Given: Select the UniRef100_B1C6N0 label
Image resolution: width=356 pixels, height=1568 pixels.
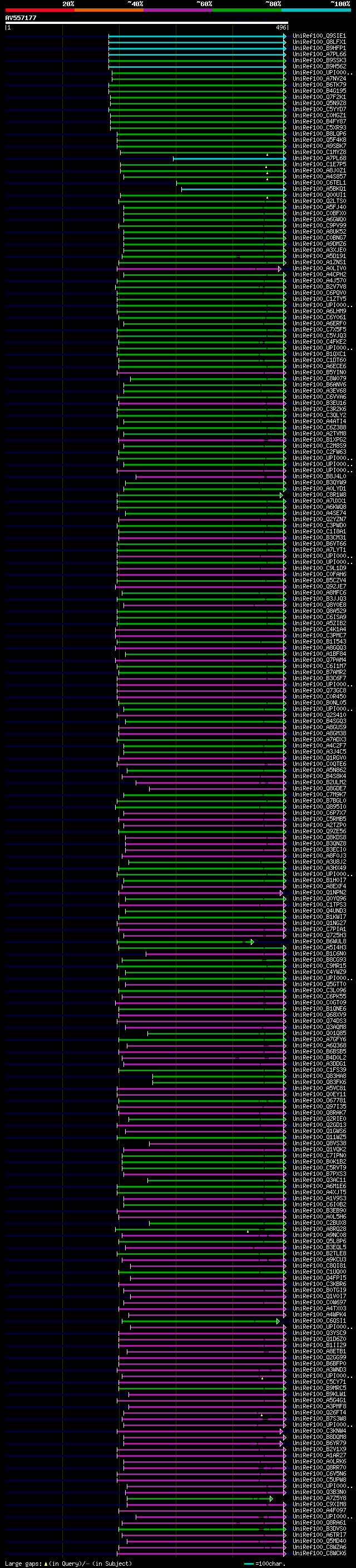Looking at the screenshot, I should pos(319,954).
